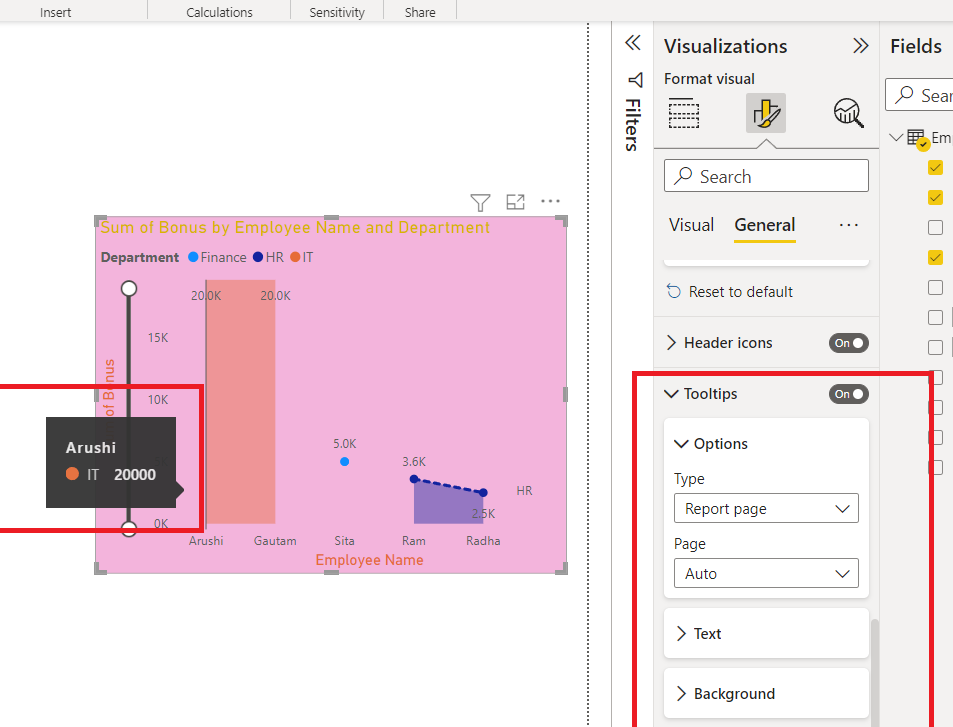The width and height of the screenshot is (953, 727).
Task: Collapse the Visualizations pane with the double chevron
Action: pos(861,45)
